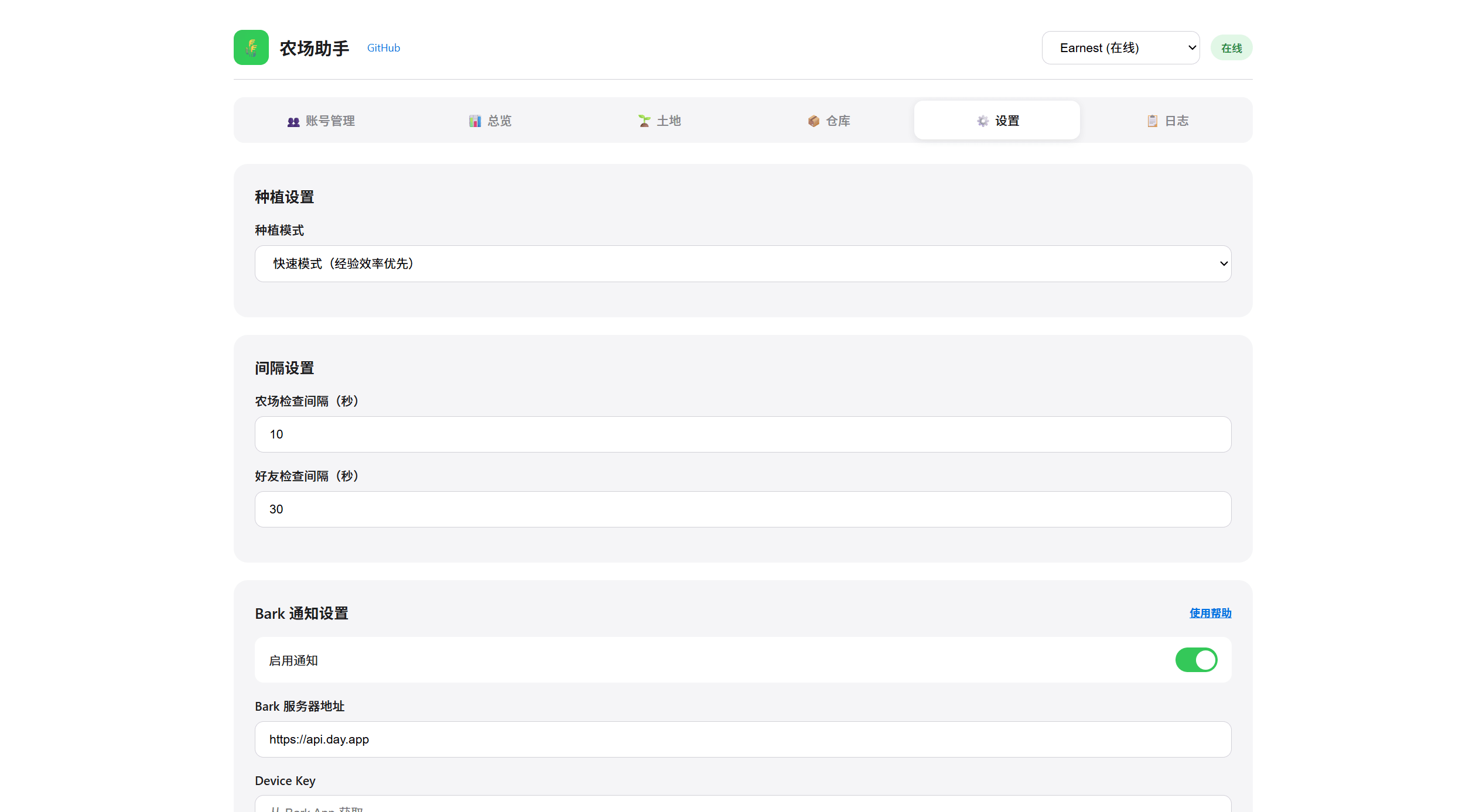Expand the 种植模式 dropdown
Screen dimensions: 1483x812
tap(743, 264)
